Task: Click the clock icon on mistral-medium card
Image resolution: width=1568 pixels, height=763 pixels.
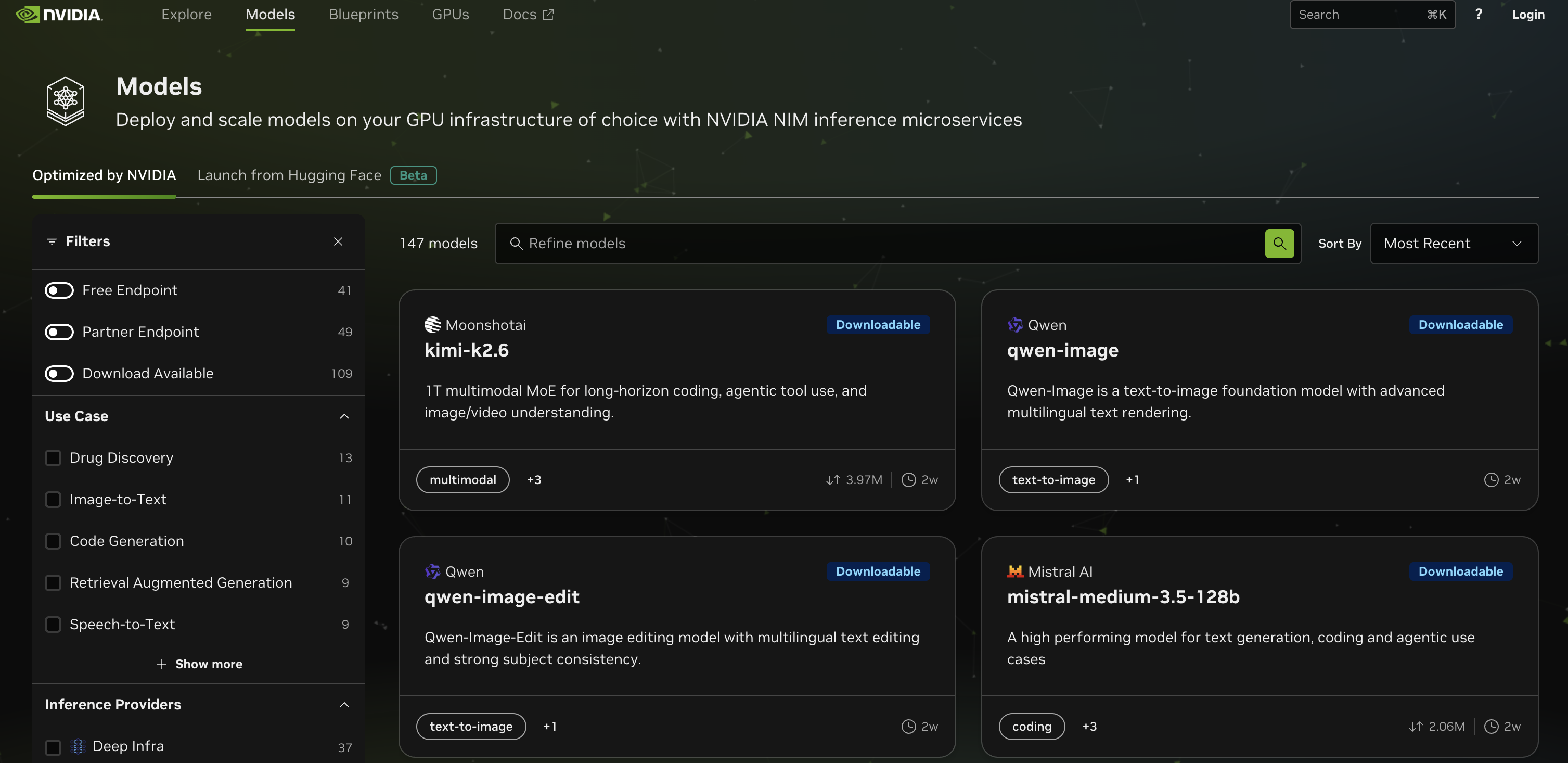Action: click(x=1492, y=727)
